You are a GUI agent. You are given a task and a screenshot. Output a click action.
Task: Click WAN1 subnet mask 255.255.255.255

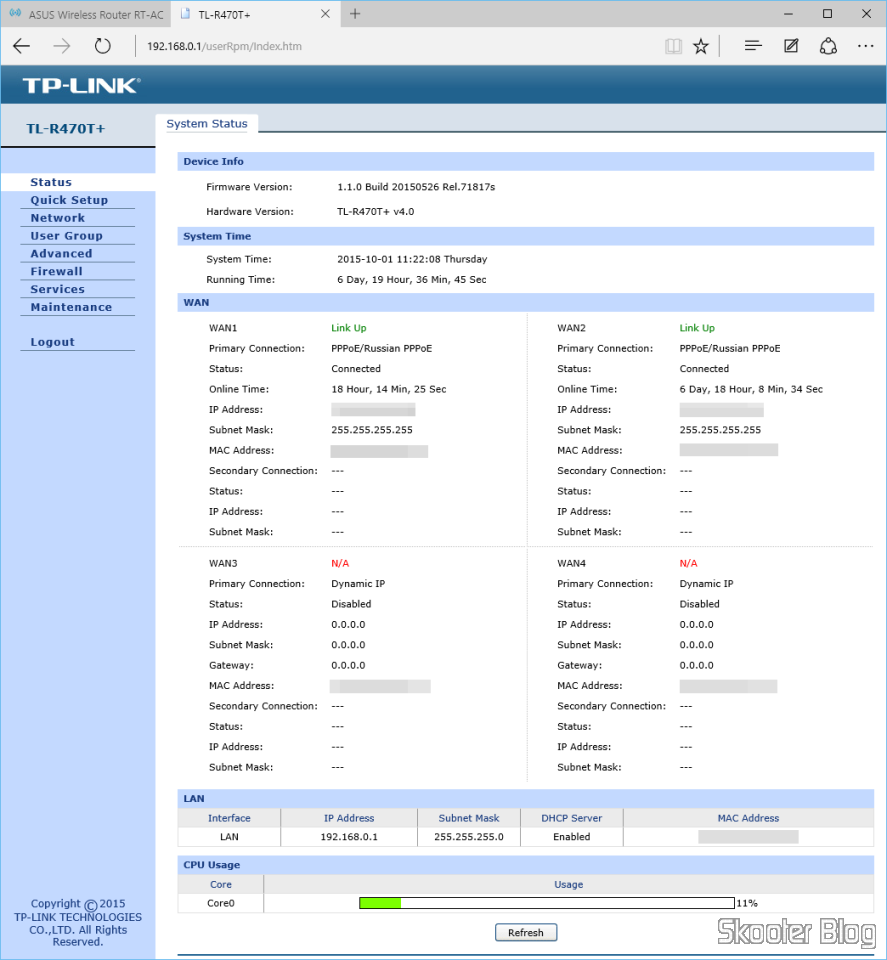click(x=372, y=430)
